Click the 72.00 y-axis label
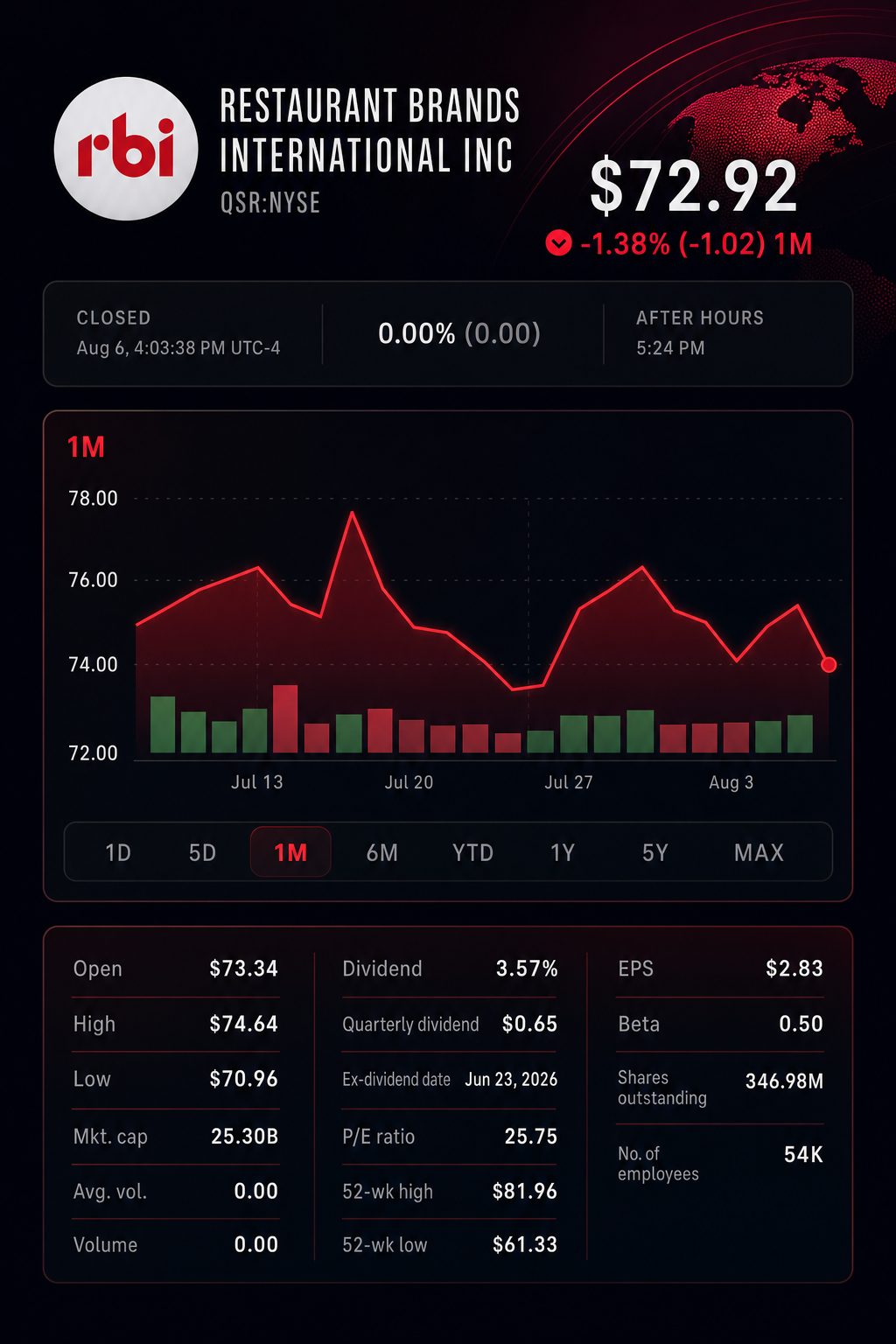The width and height of the screenshot is (896, 1344). pyautogui.click(x=94, y=753)
